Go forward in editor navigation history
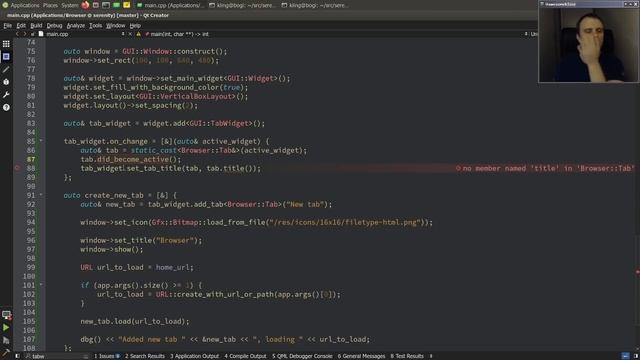 tap(24, 34)
